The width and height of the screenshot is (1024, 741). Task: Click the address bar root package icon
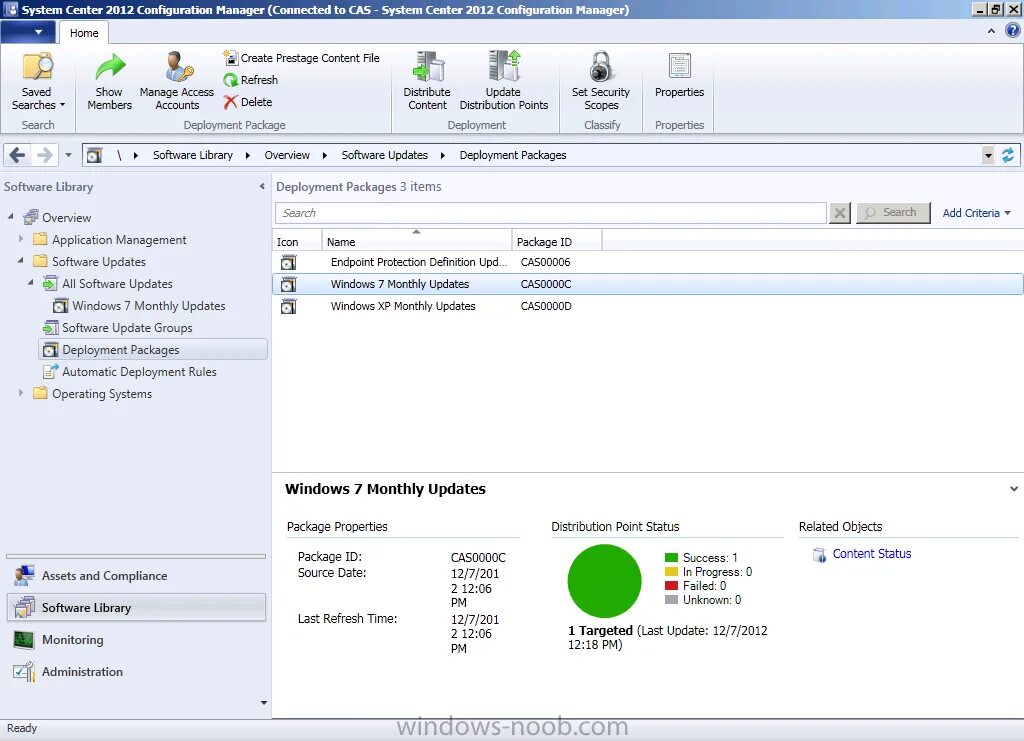pyautogui.click(x=95, y=155)
